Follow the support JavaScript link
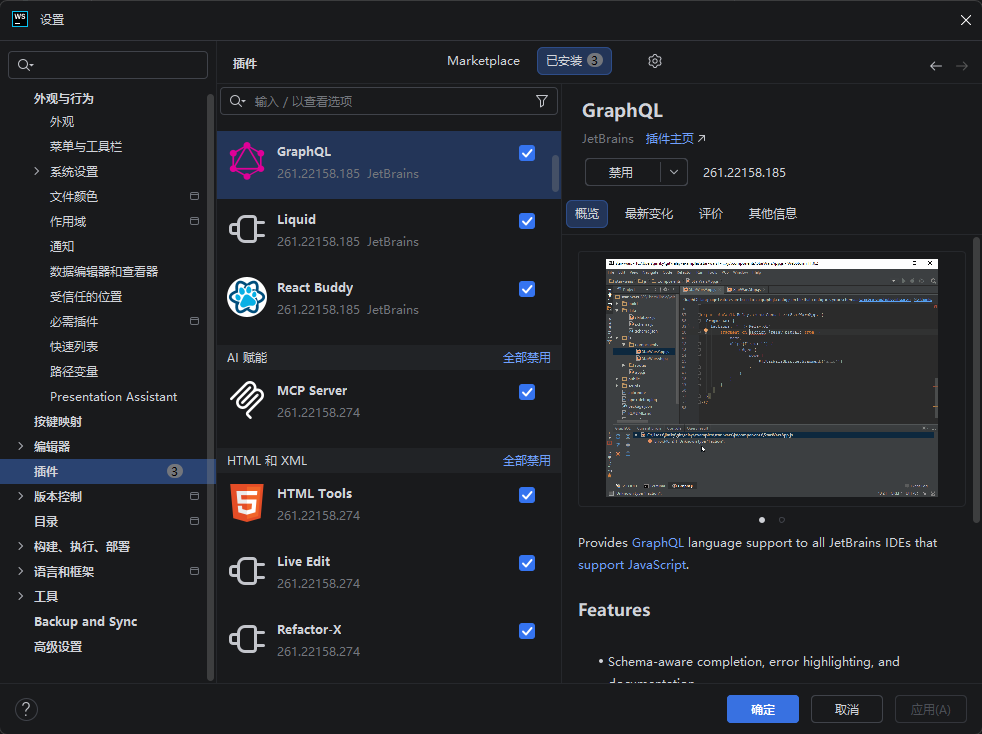The height and width of the screenshot is (734, 982). pos(632,565)
